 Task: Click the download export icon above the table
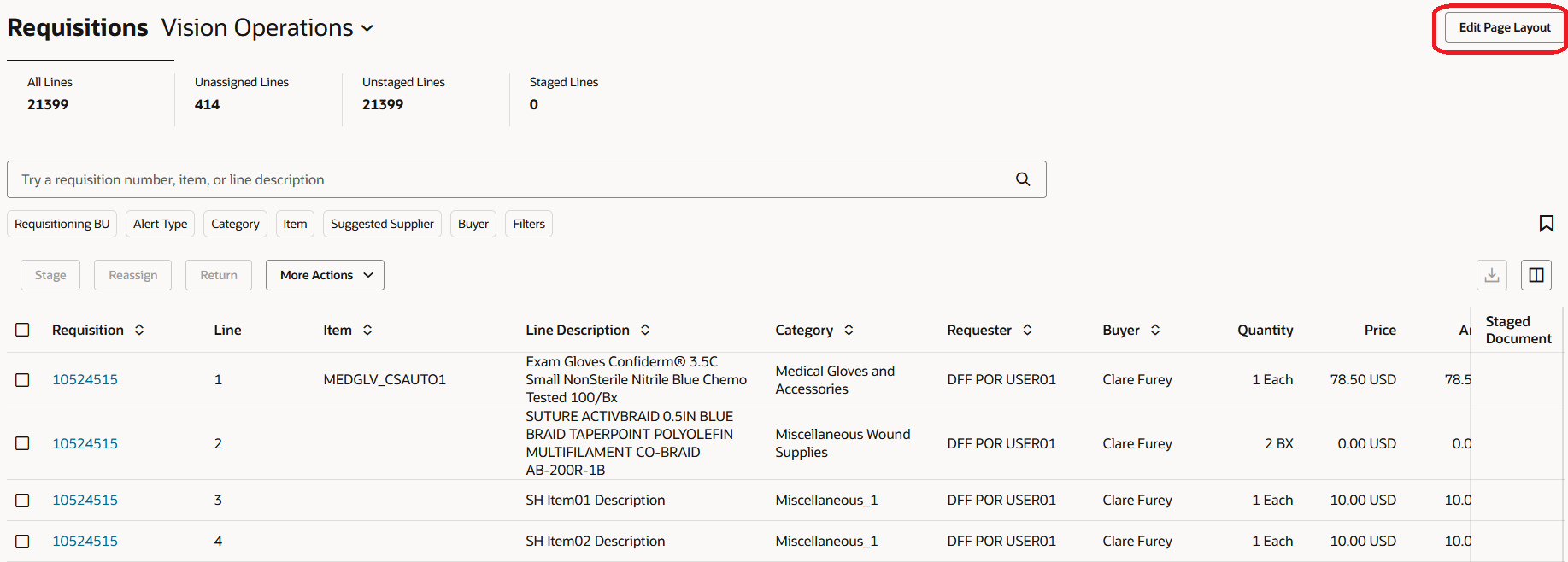[1492, 274]
